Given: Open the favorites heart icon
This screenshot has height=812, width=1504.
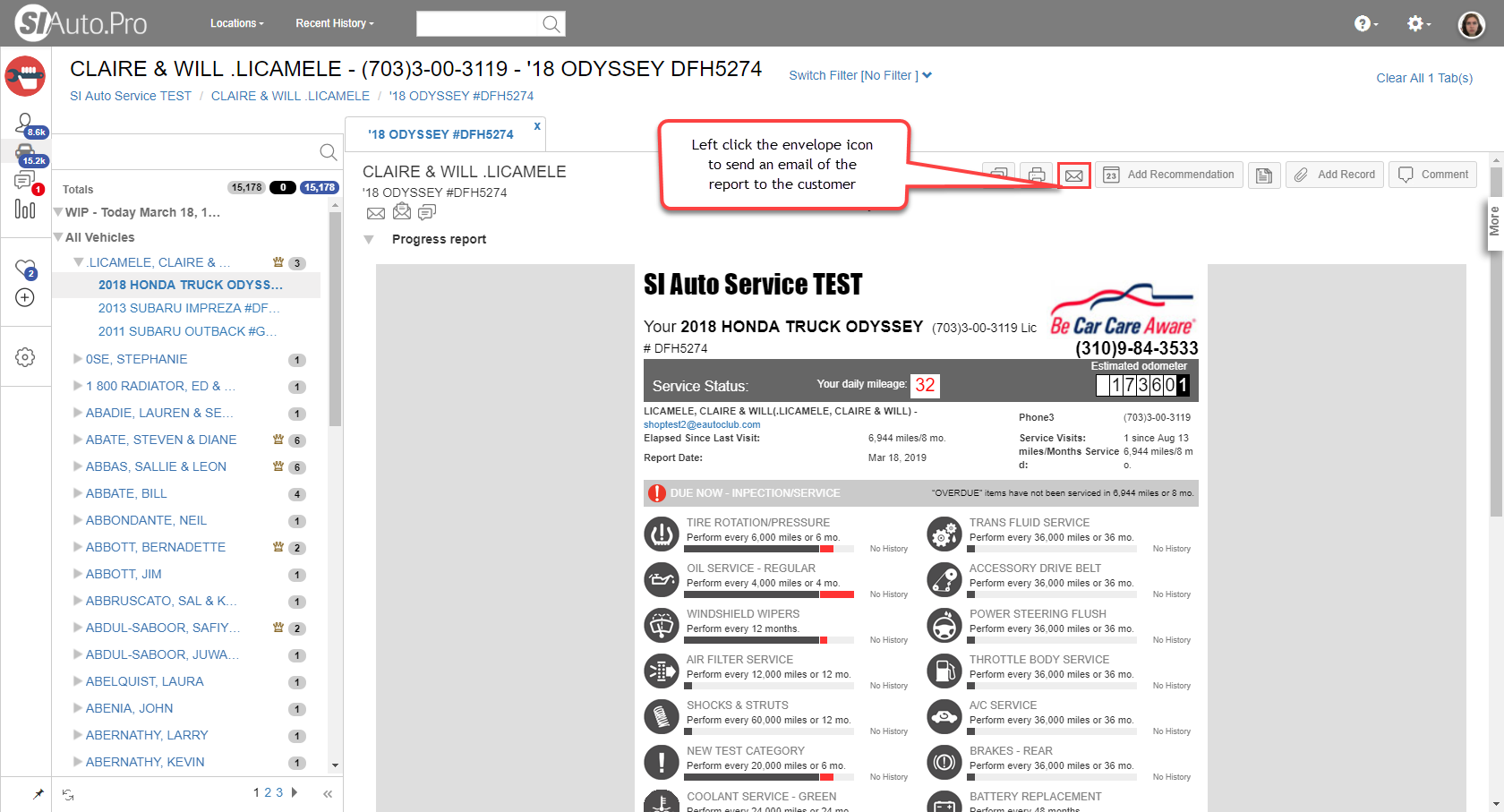Looking at the screenshot, I should coord(25,268).
